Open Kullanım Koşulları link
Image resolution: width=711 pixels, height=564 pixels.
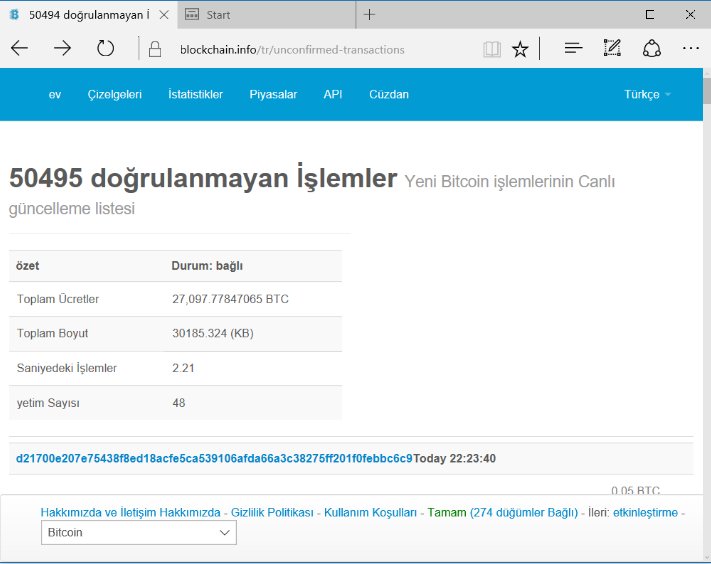[370, 512]
